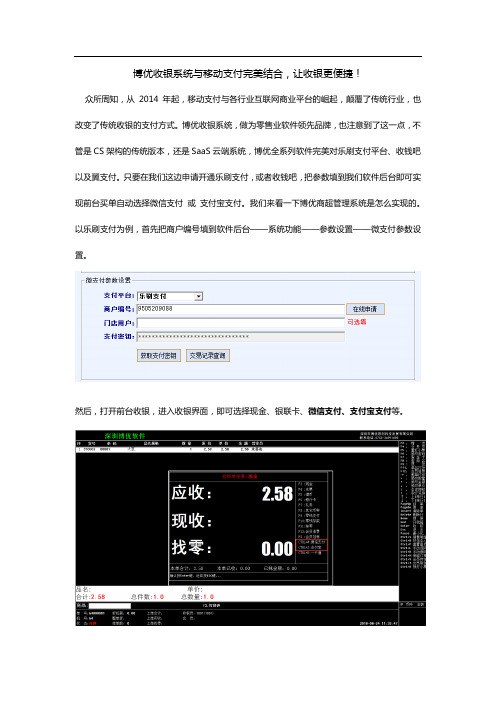
Task: Click the masked 支付密钥 field
Action: coord(240,336)
